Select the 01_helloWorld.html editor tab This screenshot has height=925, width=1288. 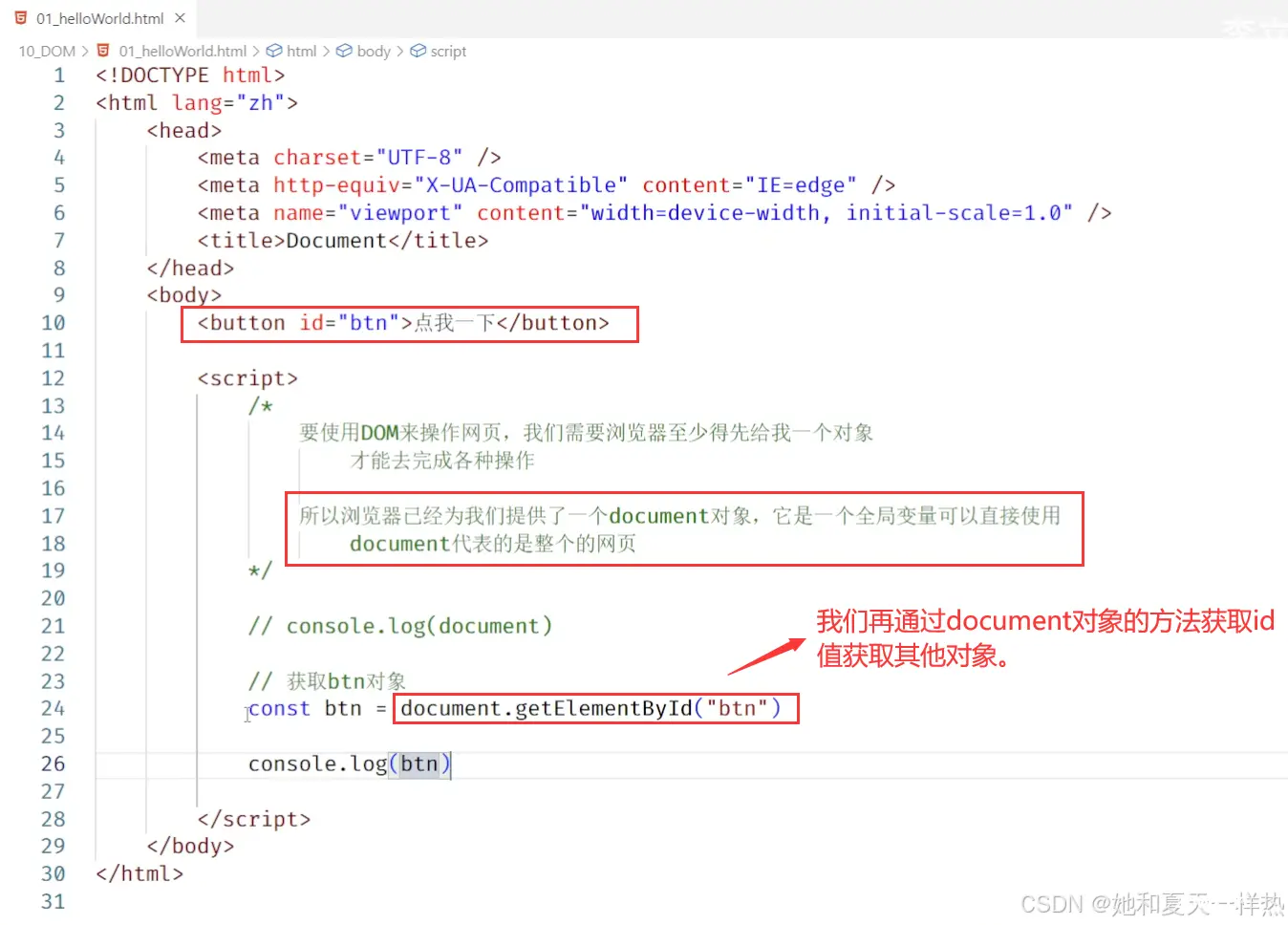tap(98, 18)
